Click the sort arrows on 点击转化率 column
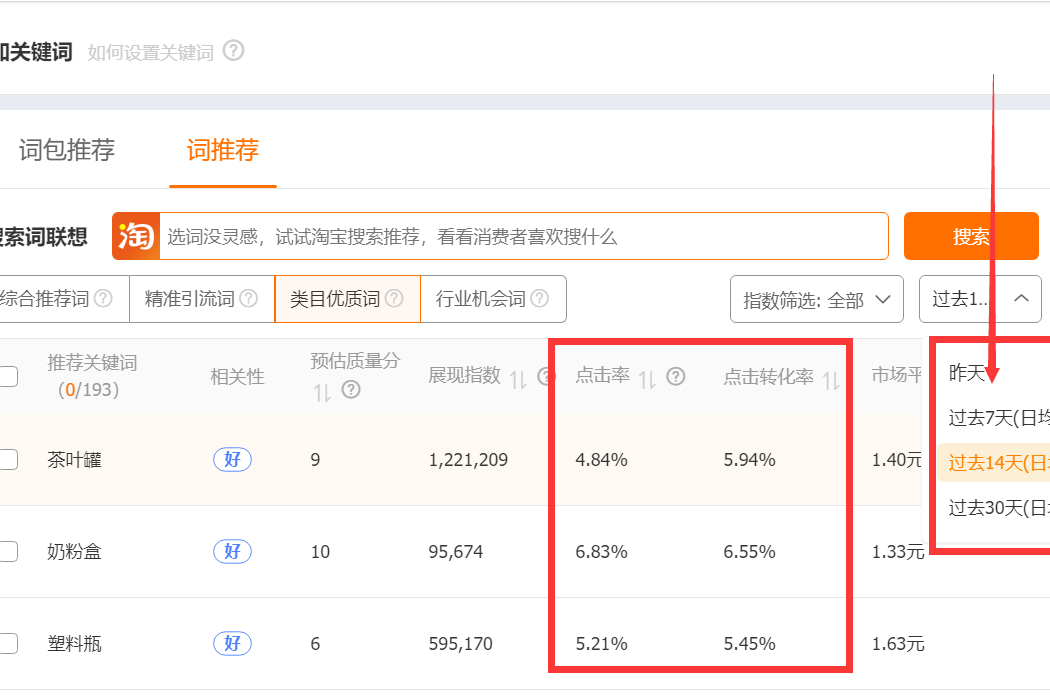Viewport: 1050px width, 700px height. click(x=829, y=378)
